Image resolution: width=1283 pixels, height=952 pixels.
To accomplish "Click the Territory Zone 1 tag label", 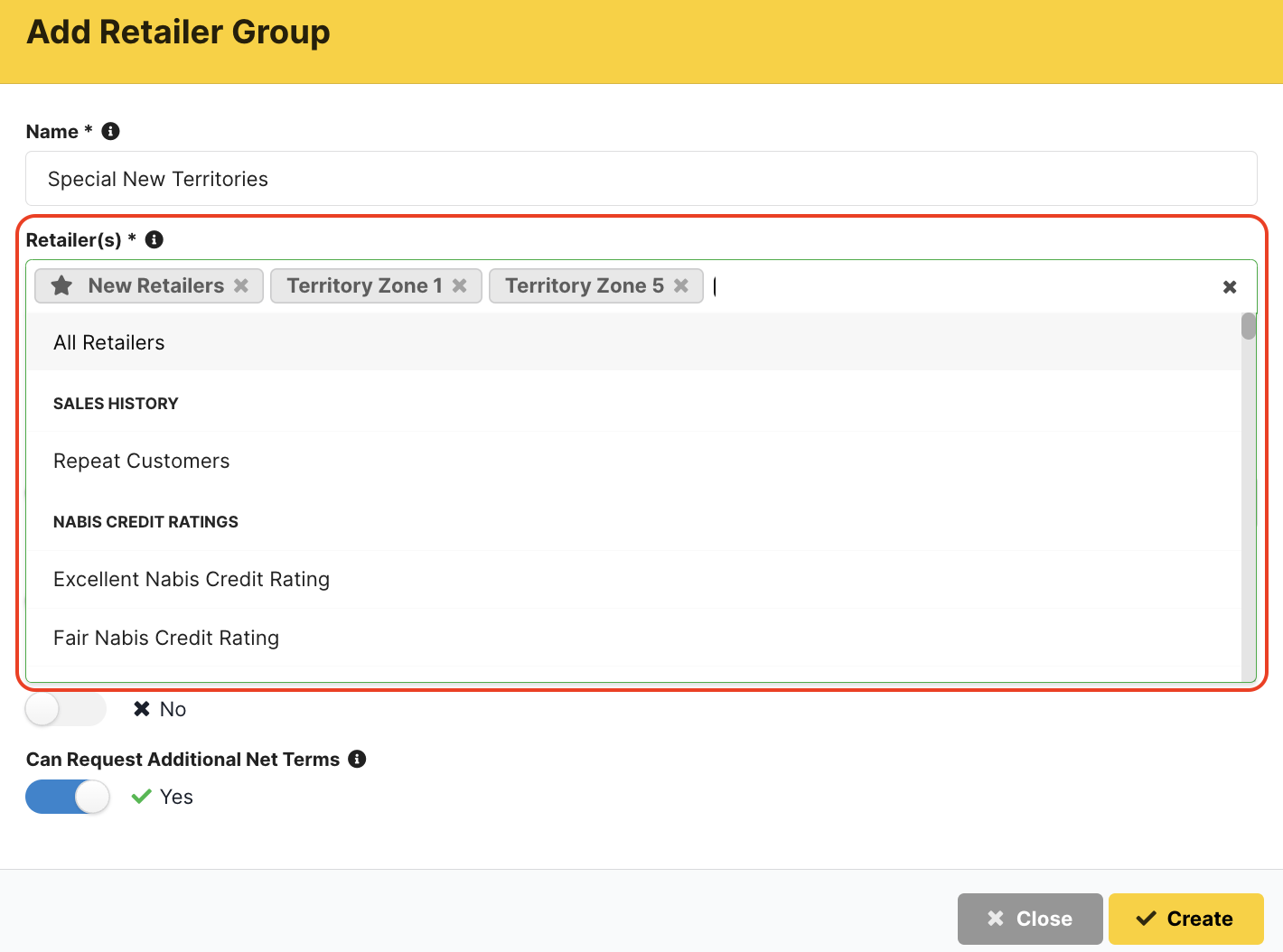I will point(364,285).
